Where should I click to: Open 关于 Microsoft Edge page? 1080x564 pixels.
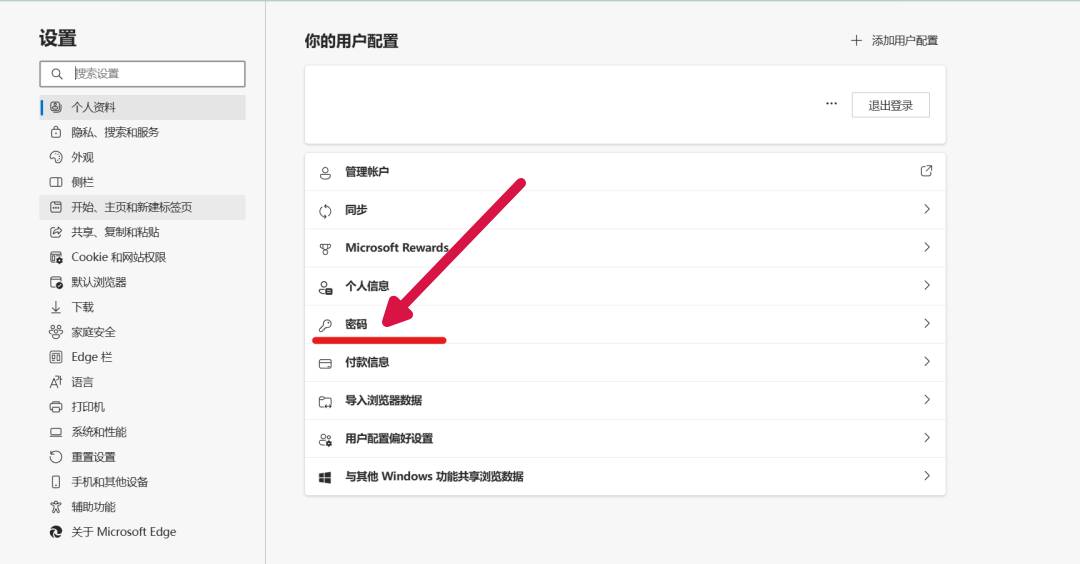[143, 532]
